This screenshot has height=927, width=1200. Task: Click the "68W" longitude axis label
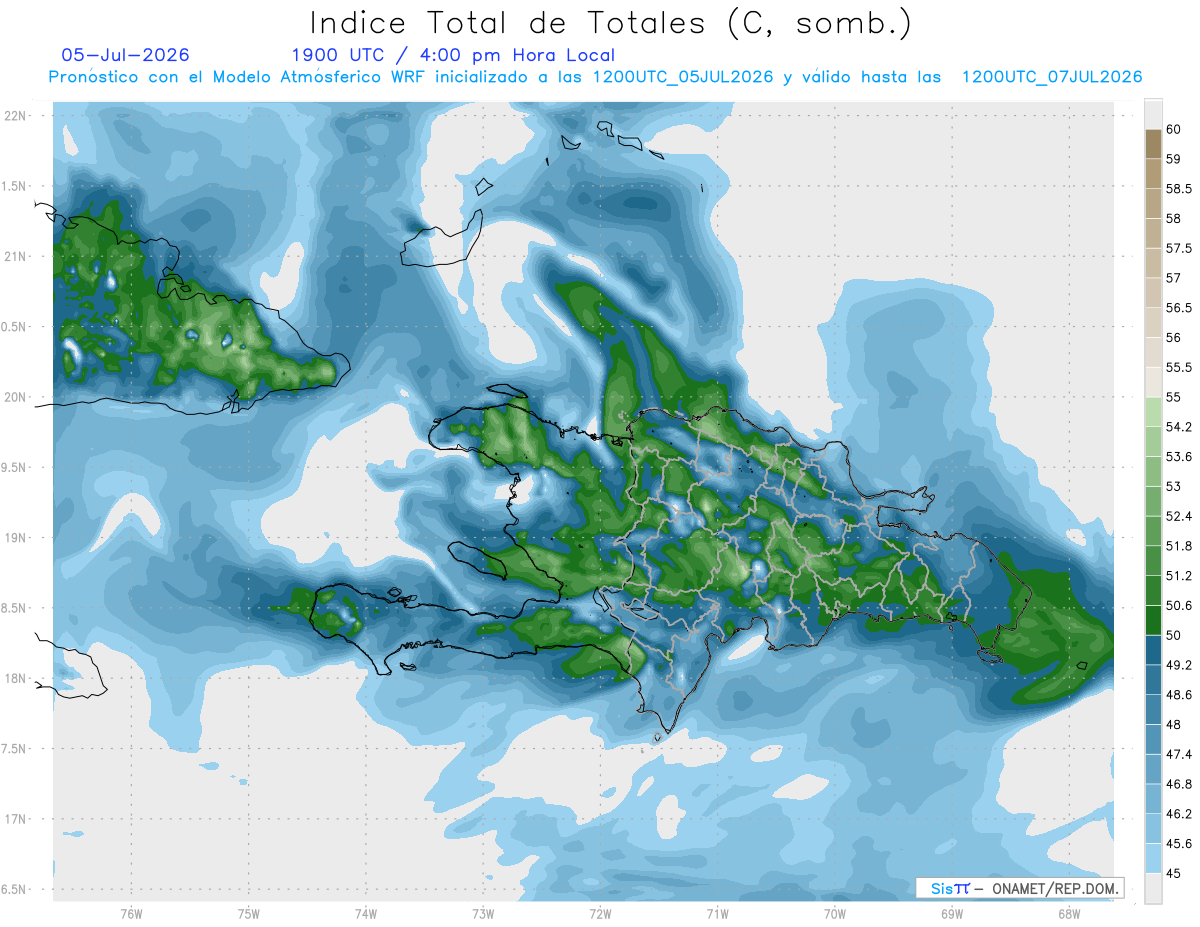point(1069,914)
